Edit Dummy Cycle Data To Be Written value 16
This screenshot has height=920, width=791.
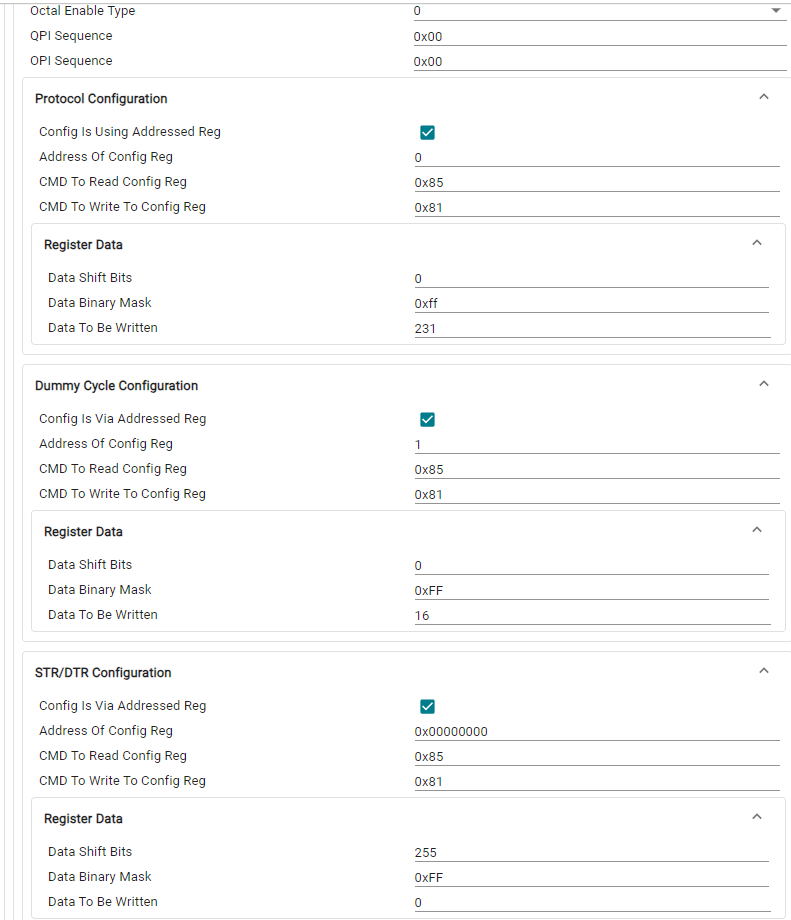point(592,615)
